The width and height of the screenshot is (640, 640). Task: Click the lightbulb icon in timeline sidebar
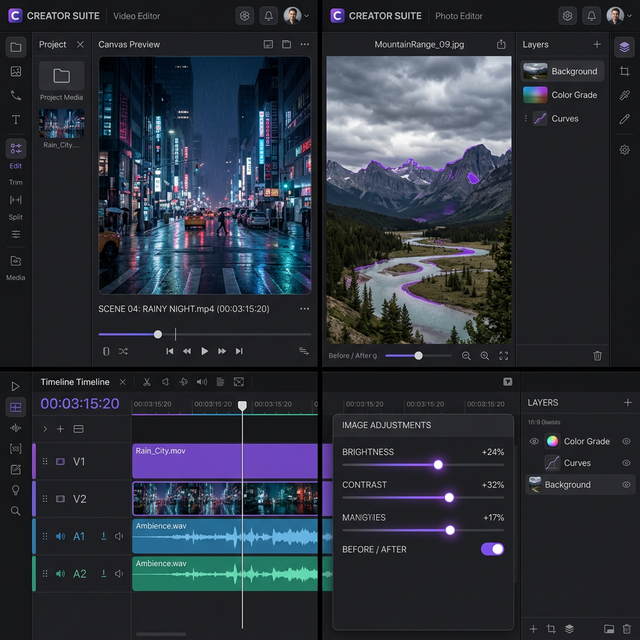(x=16, y=490)
